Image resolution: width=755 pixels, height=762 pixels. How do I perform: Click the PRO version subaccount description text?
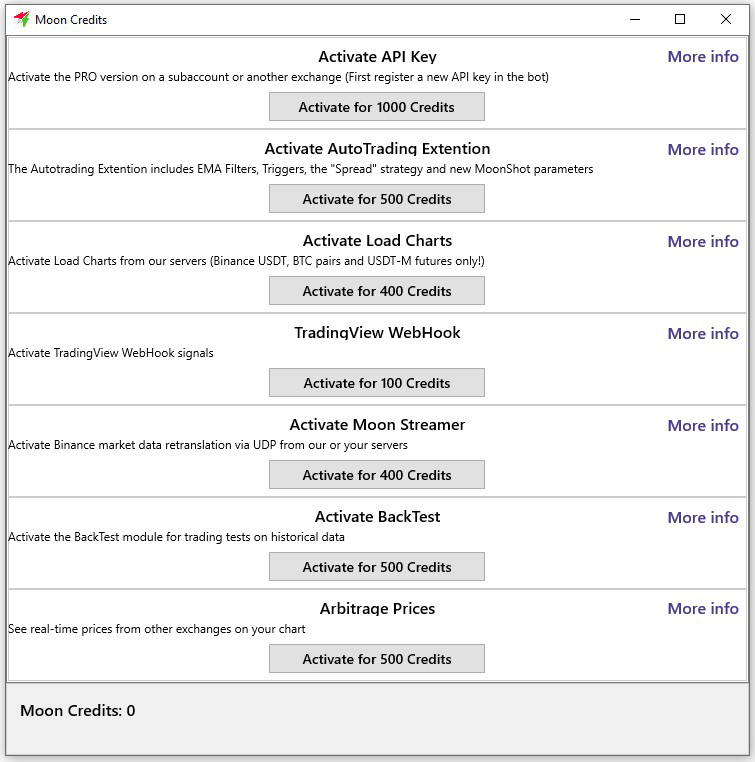[278, 77]
